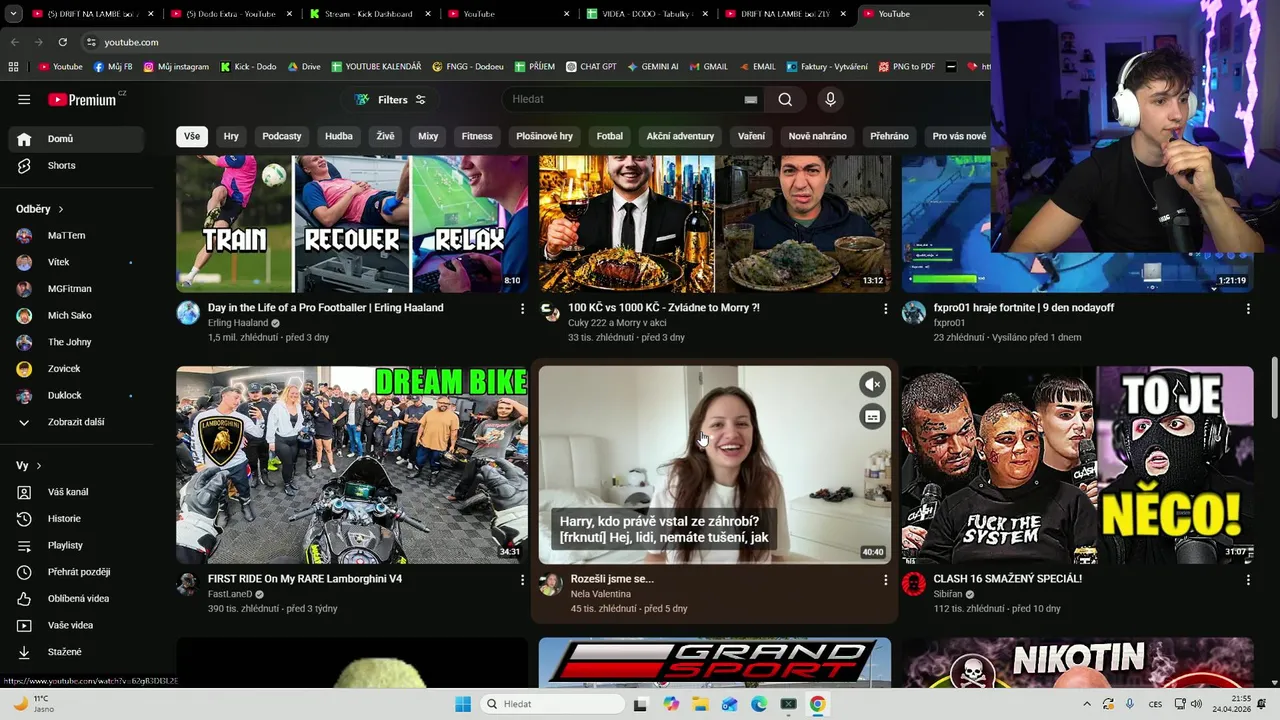This screenshot has width=1280, height=720.
Task: Open the Filters button
Action: point(390,99)
